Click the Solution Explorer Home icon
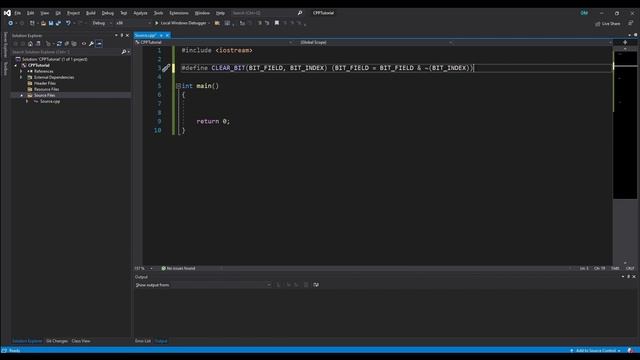This screenshot has width=640, height=360. (x=30, y=44)
